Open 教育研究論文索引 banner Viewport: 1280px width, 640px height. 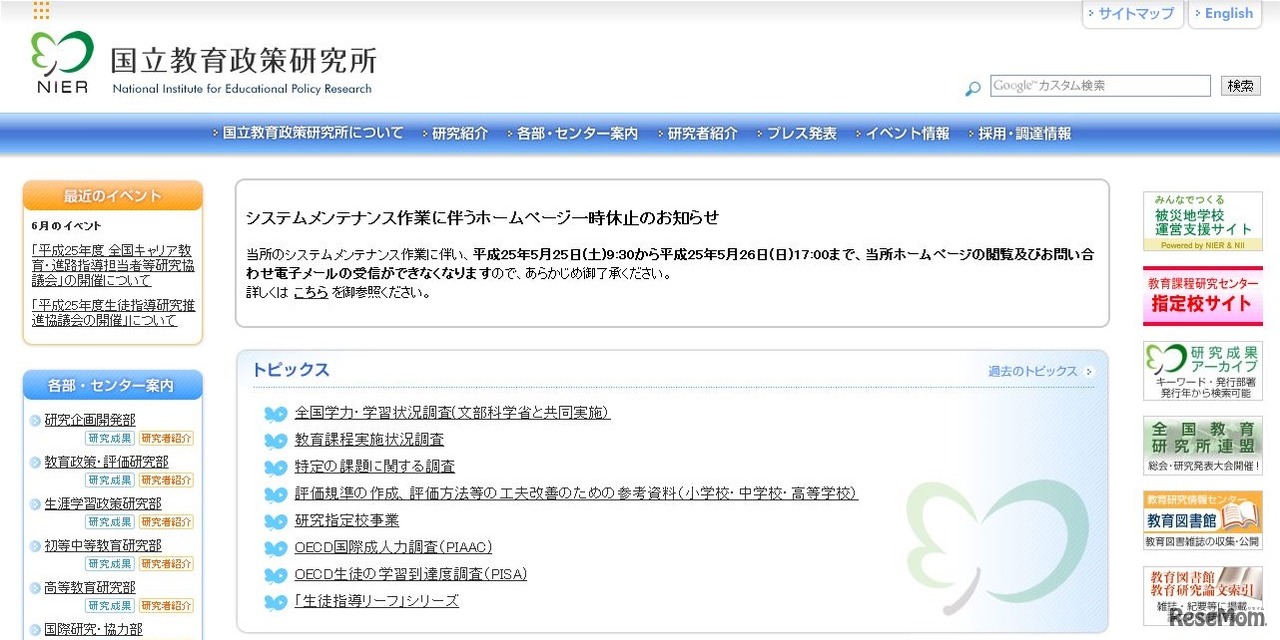point(1203,596)
